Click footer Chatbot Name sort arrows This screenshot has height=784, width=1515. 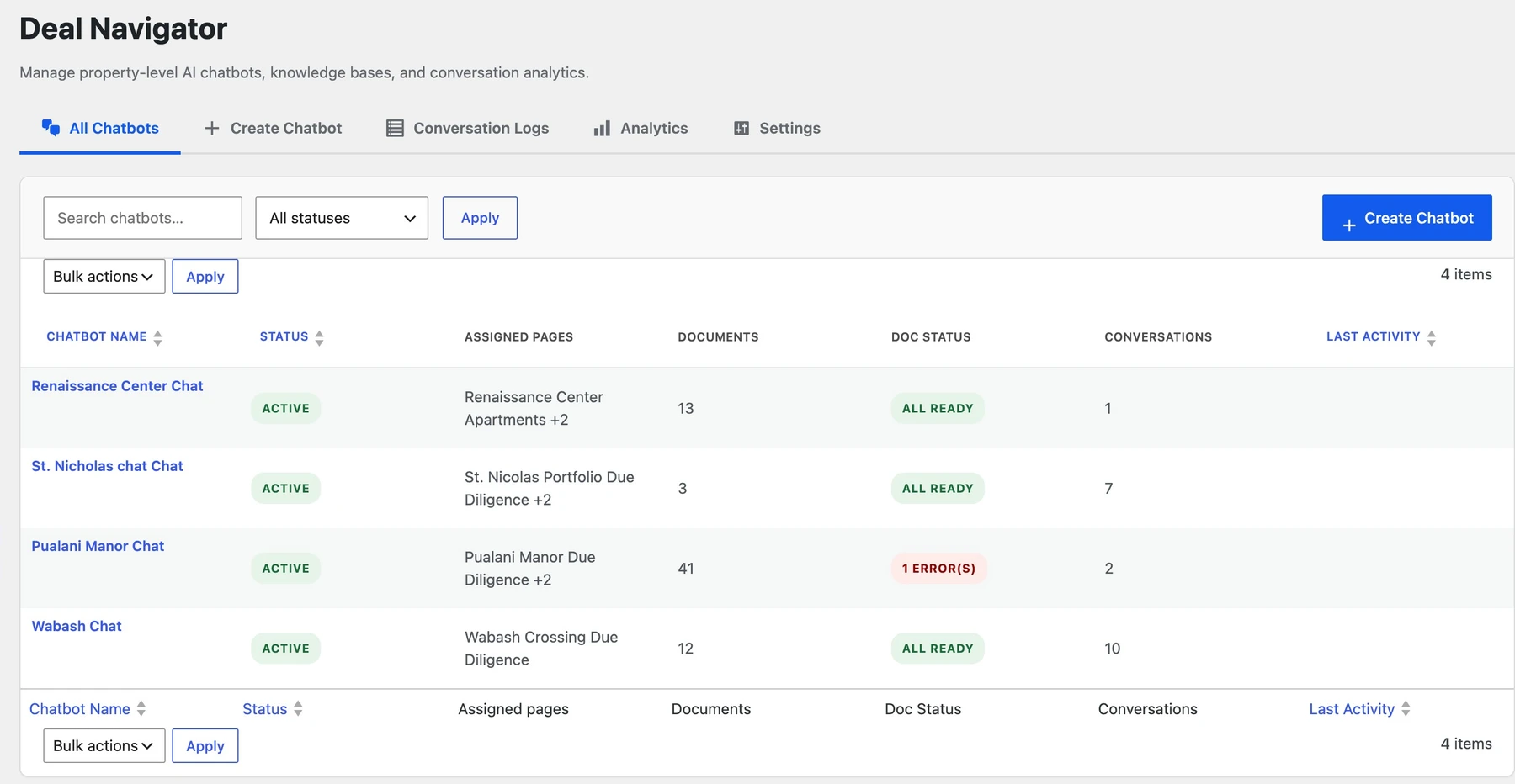coord(141,709)
